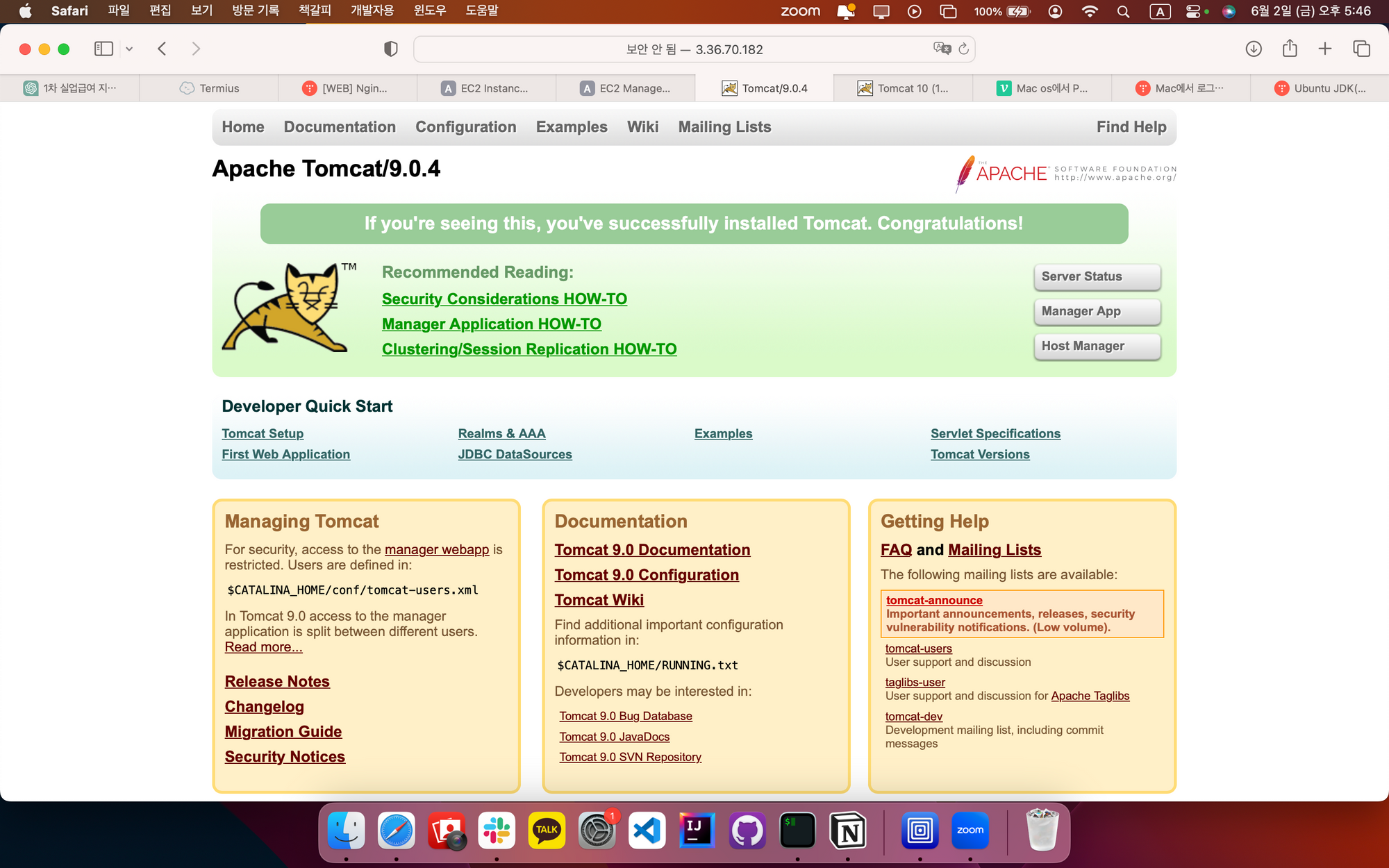Open the 보기 menu in menu bar
The width and height of the screenshot is (1389, 868).
point(202,11)
